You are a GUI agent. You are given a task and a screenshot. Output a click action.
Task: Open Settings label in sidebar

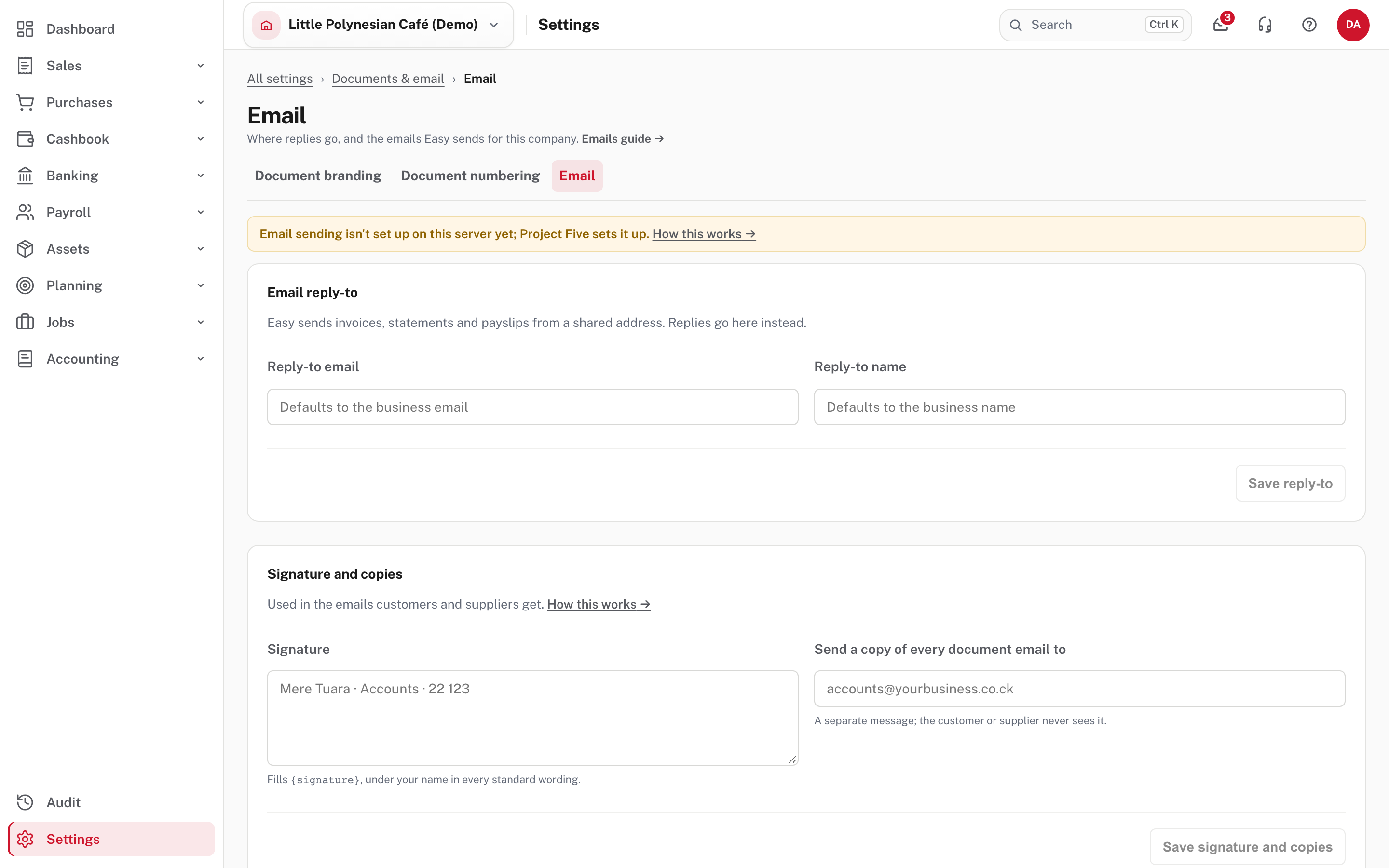click(x=73, y=839)
